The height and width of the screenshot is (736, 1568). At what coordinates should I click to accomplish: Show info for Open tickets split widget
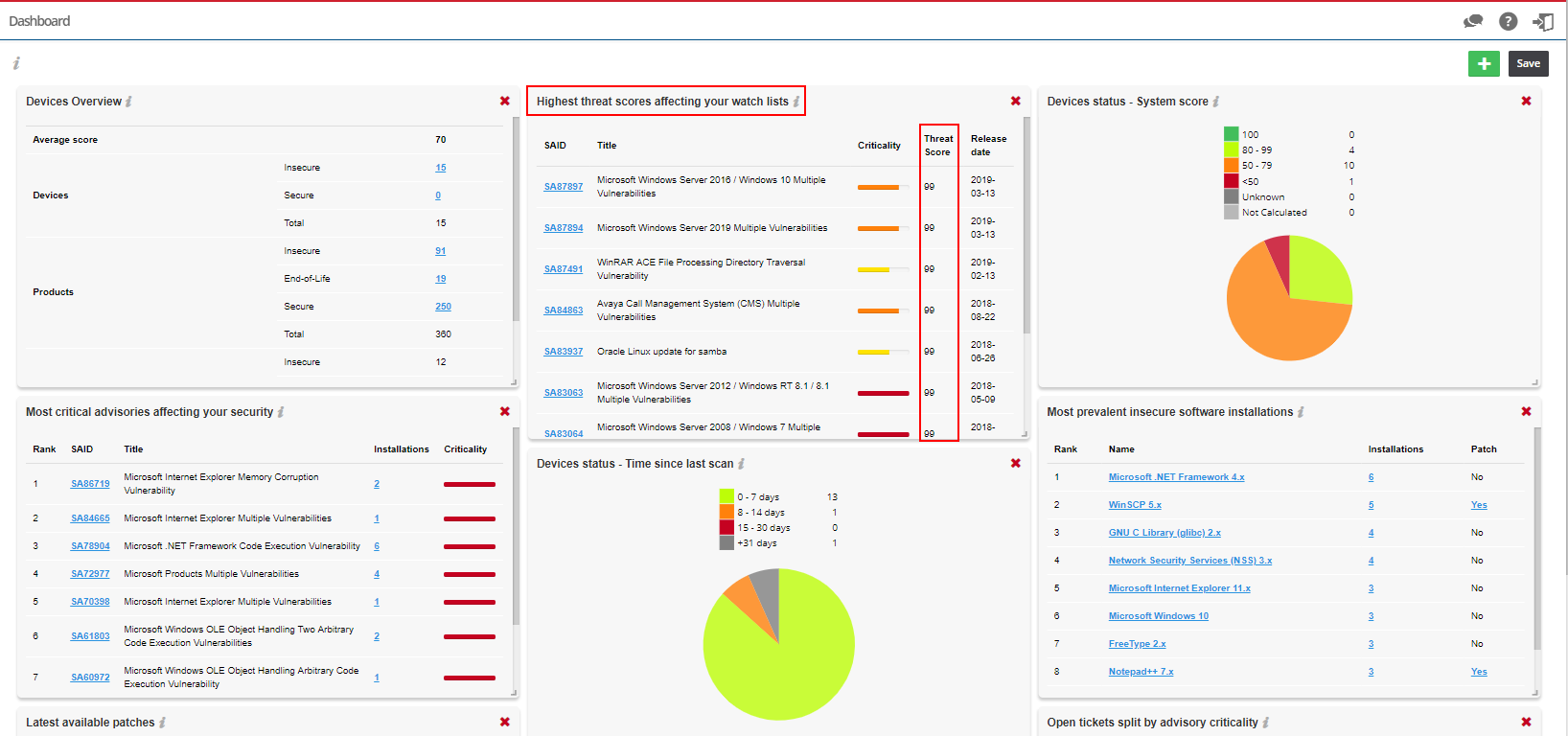[1266, 723]
